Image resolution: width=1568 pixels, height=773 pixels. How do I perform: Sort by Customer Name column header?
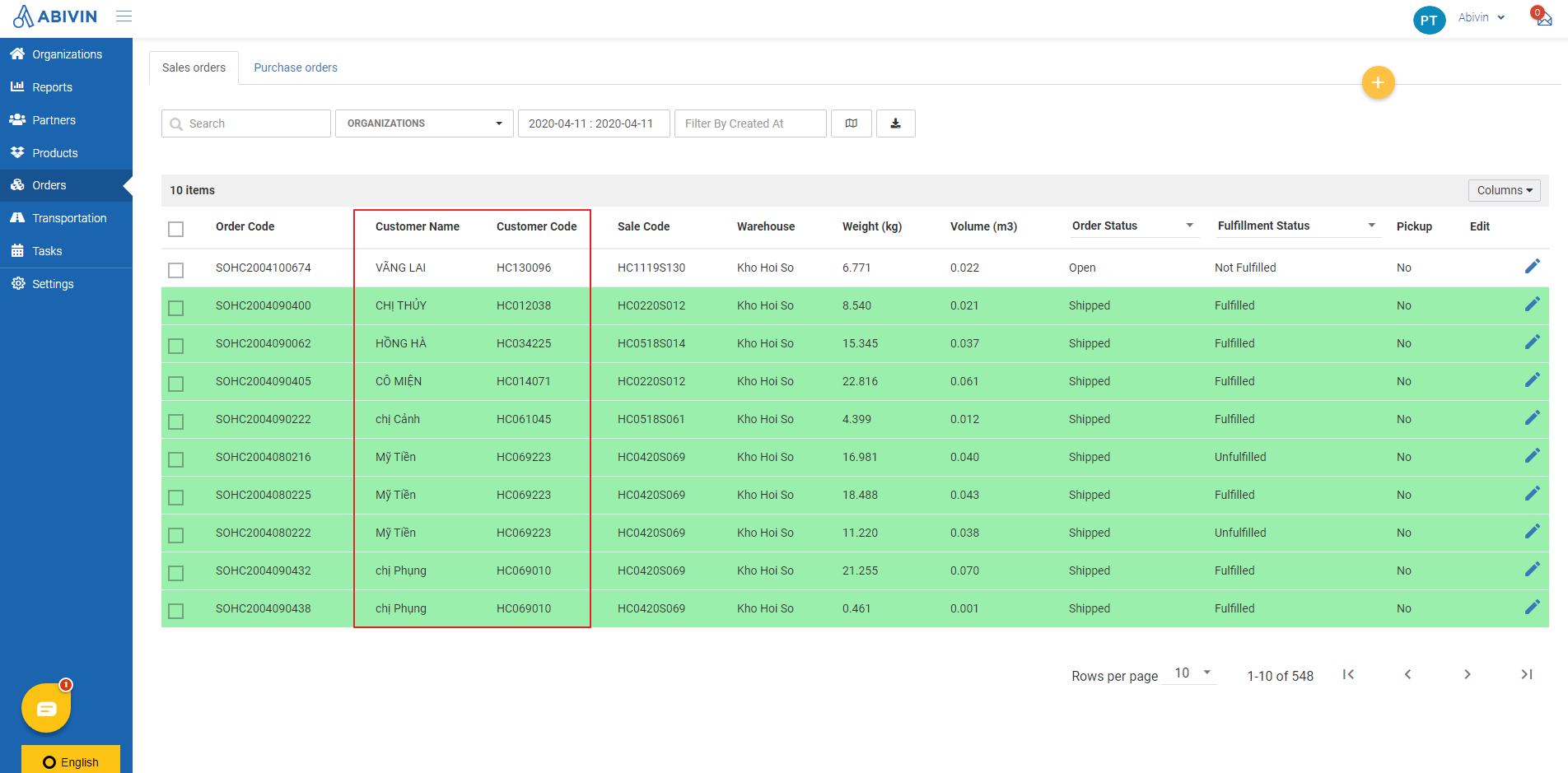pyautogui.click(x=418, y=226)
